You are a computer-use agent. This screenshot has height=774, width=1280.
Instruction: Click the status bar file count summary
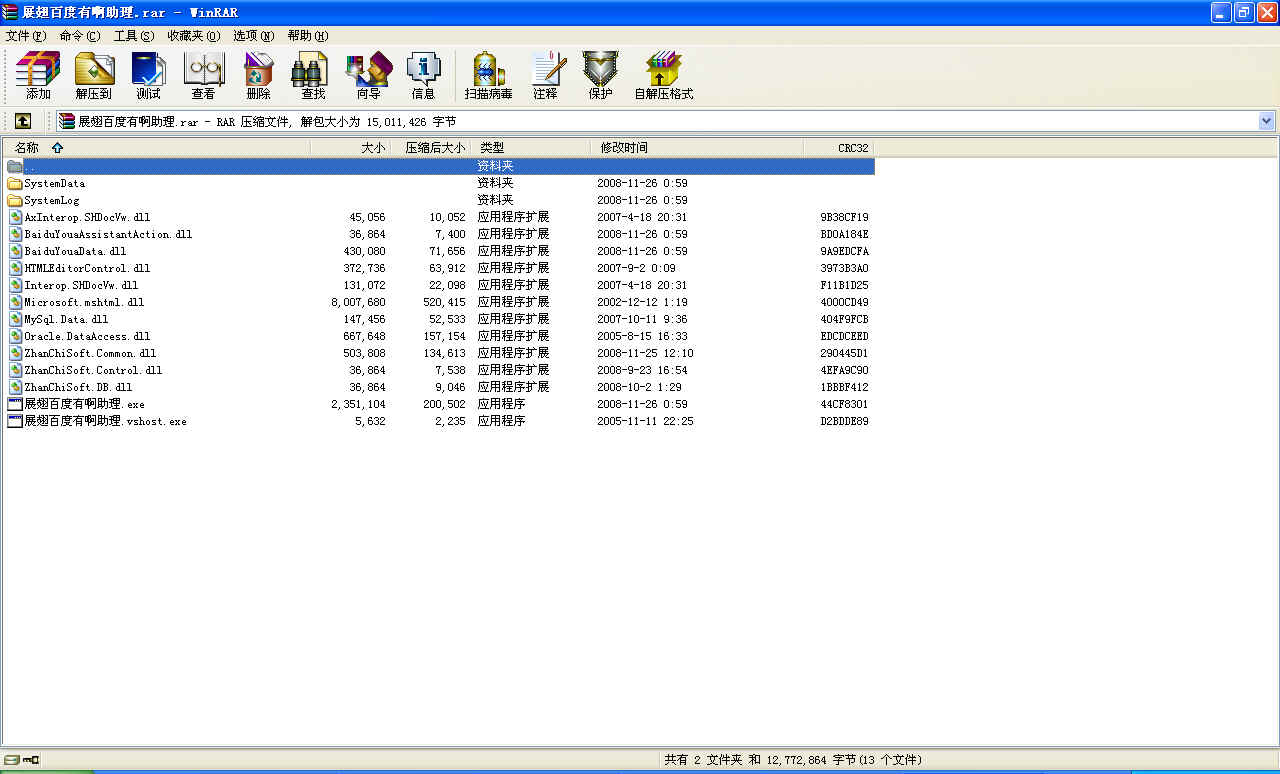click(793, 760)
